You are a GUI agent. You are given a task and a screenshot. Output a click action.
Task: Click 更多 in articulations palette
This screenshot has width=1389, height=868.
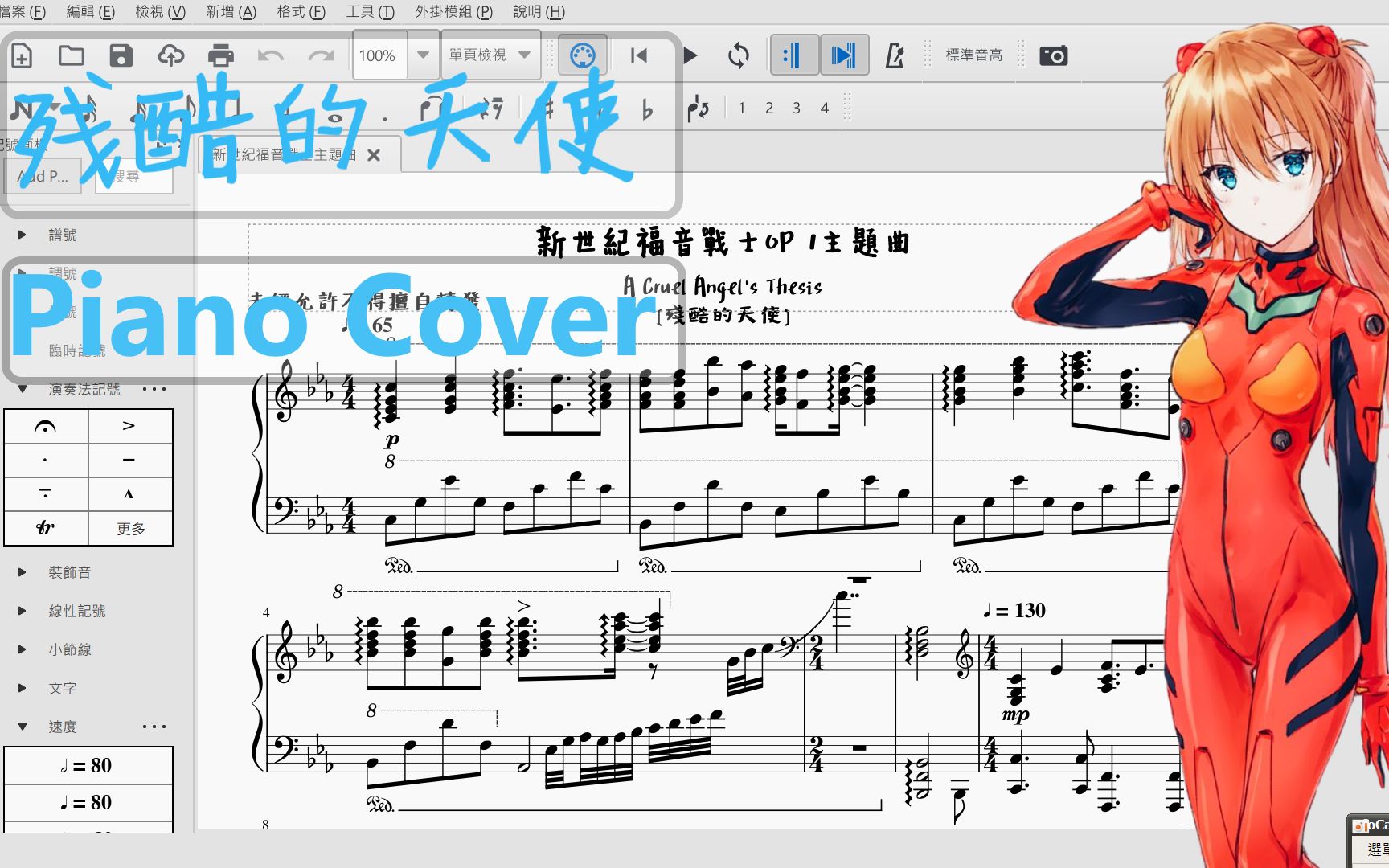click(x=130, y=528)
